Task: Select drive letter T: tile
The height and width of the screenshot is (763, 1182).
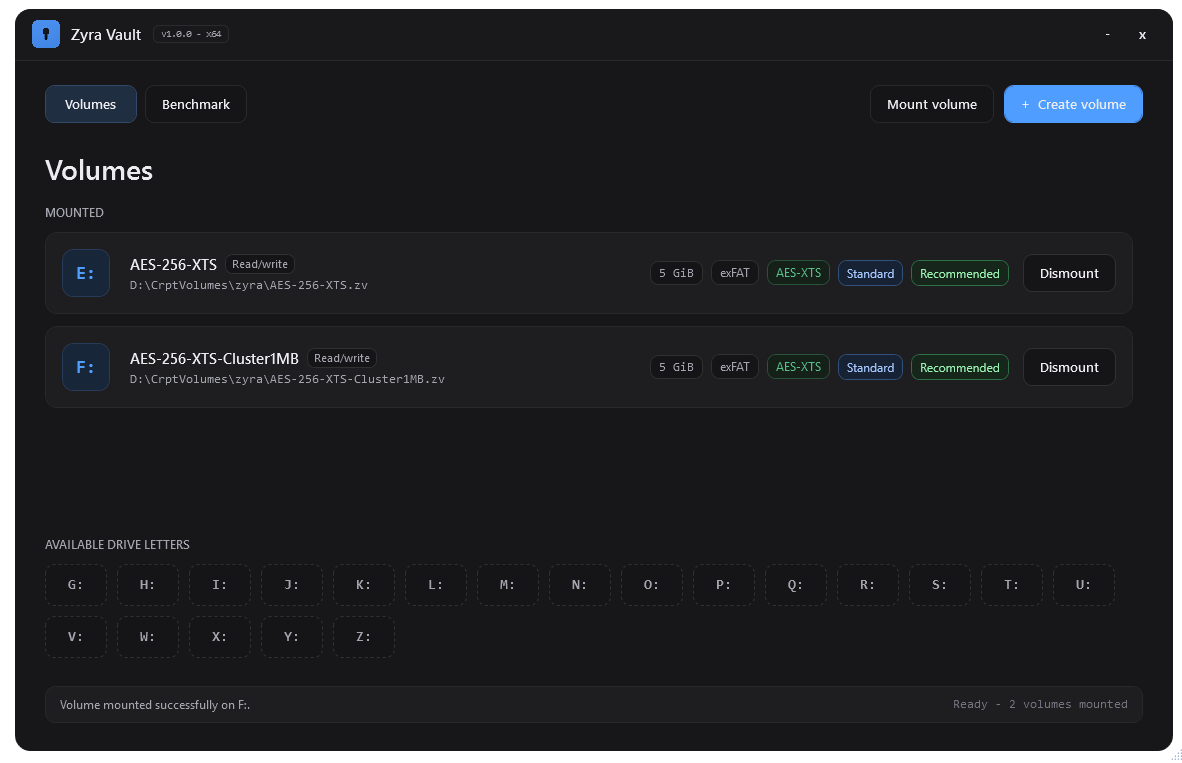Action: point(1012,585)
